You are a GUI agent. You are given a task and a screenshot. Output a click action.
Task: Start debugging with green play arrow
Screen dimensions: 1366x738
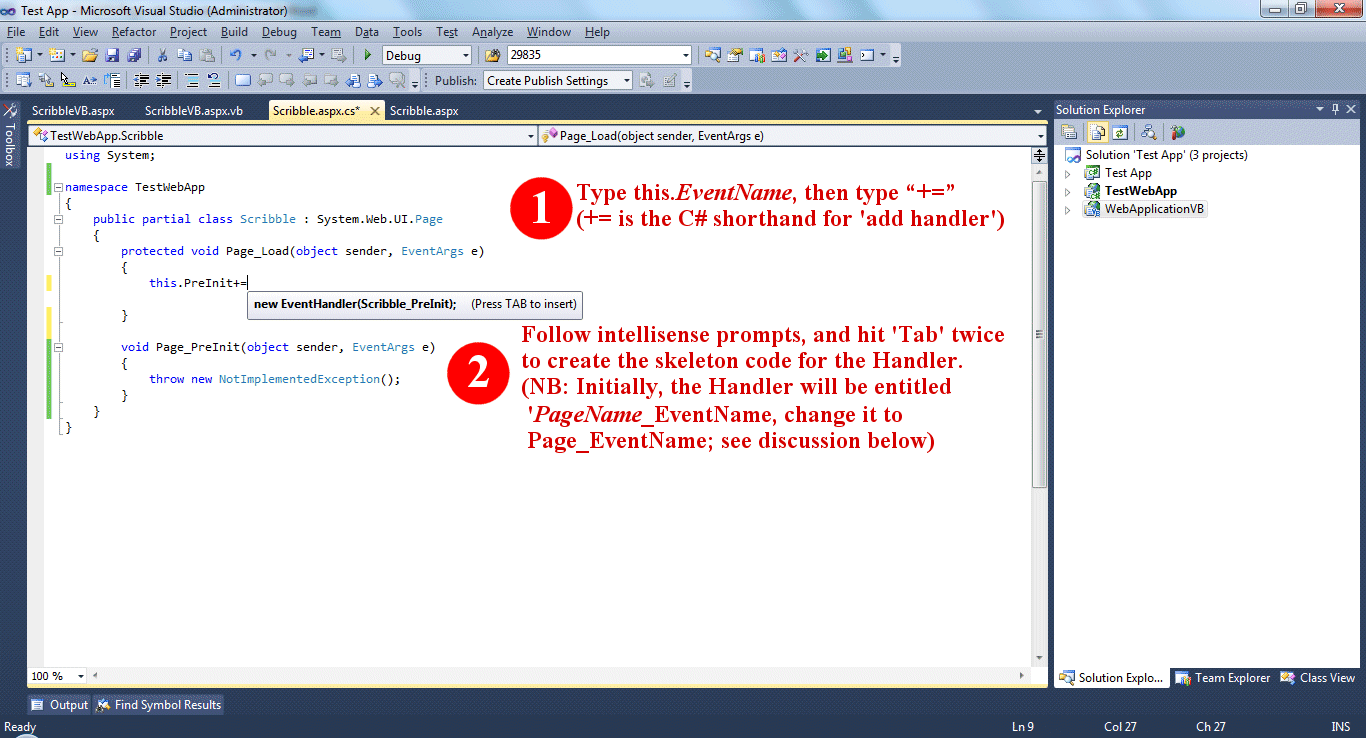368,55
